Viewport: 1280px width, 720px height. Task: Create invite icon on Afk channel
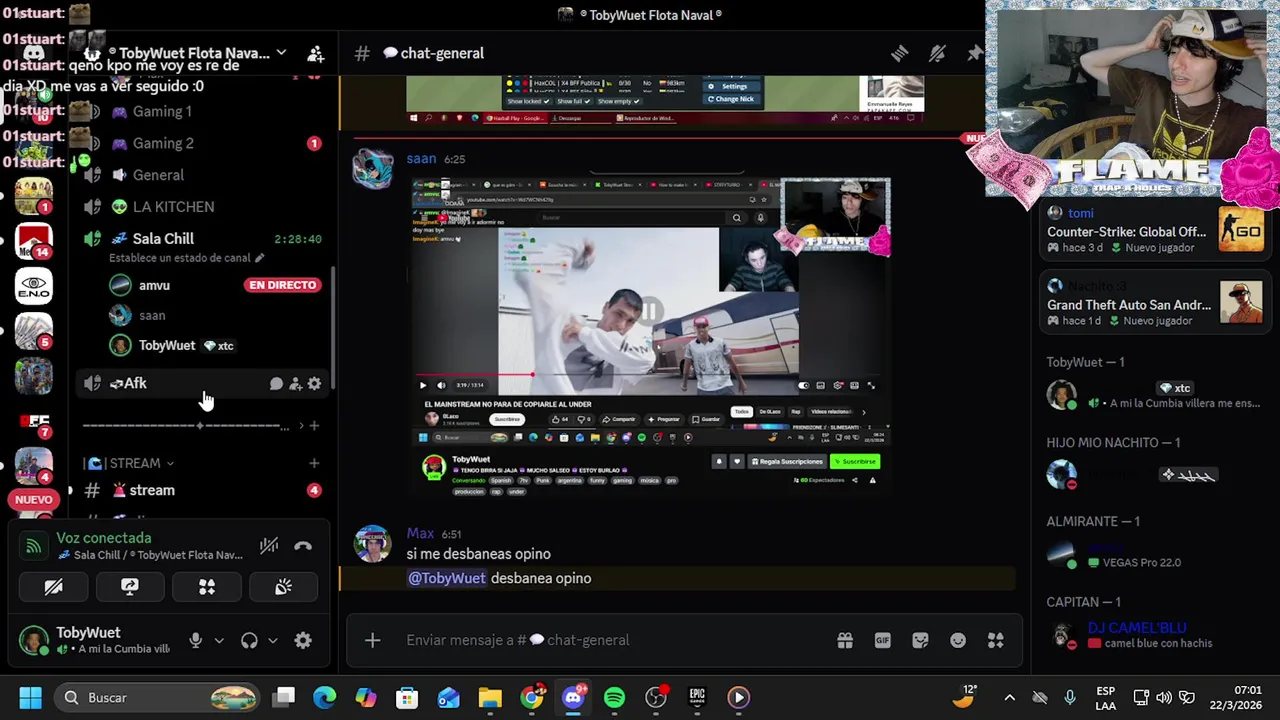tap(295, 383)
